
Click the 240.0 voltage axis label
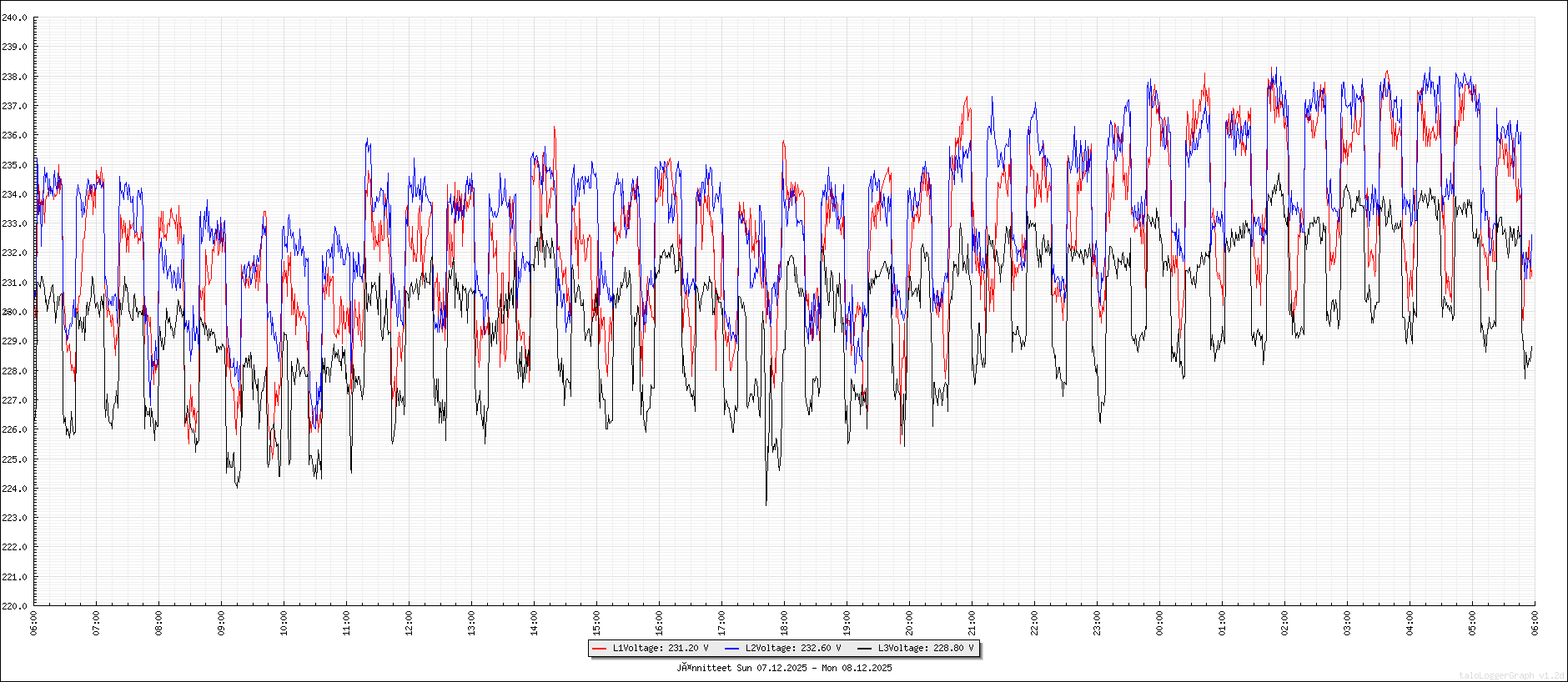pos(14,18)
